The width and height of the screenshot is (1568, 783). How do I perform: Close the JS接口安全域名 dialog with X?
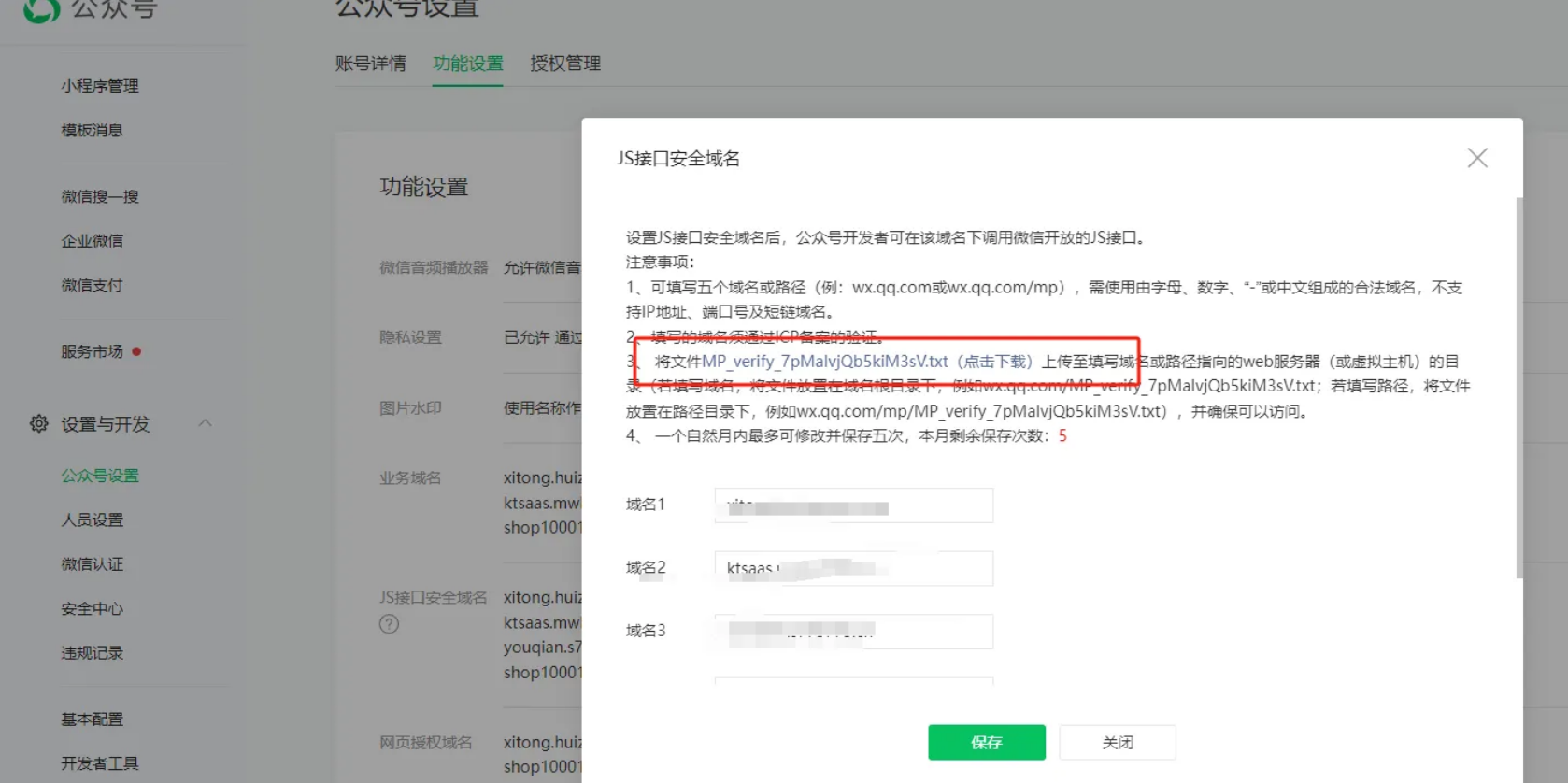click(x=1477, y=158)
